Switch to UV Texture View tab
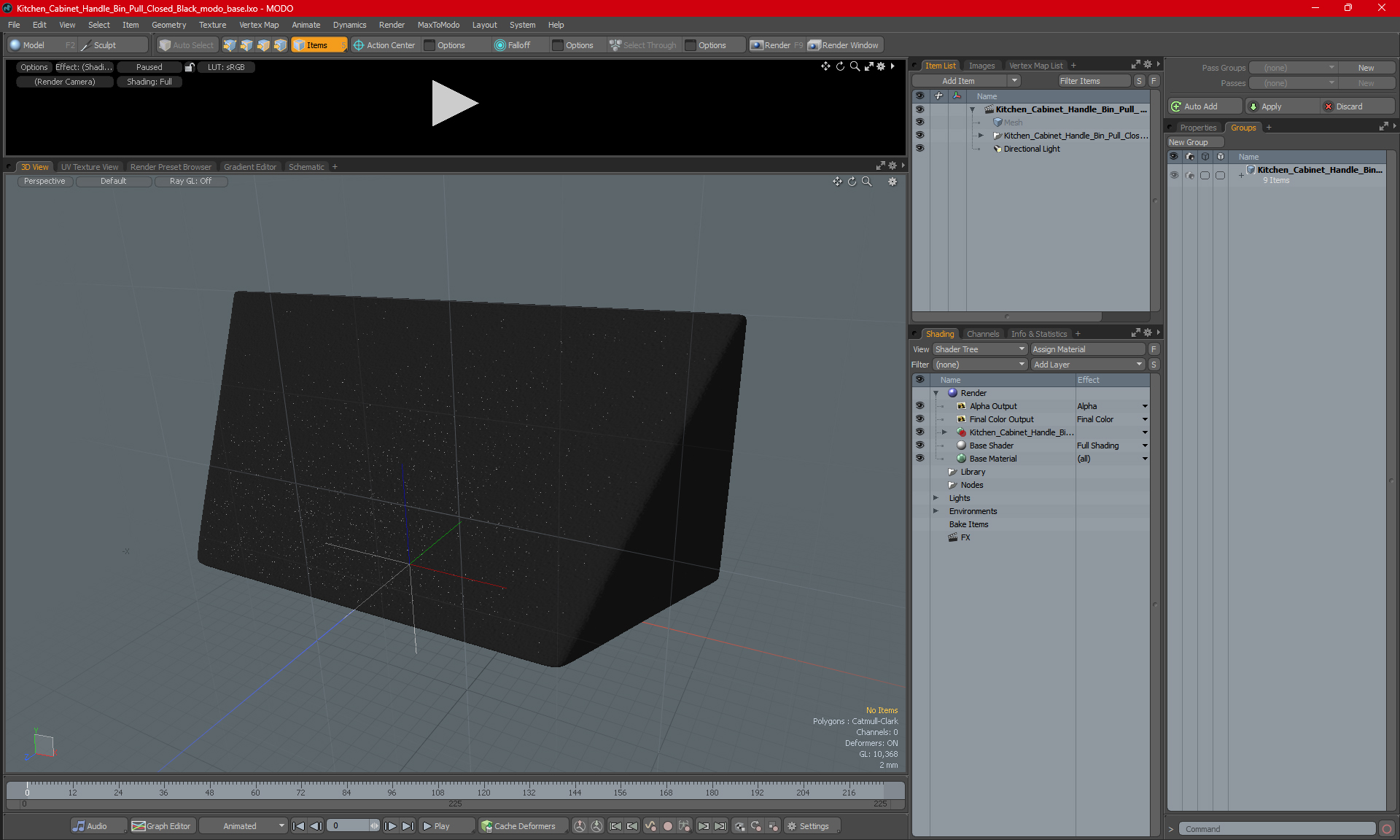The width and height of the screenshot is (1400, 840). [89, 167]
